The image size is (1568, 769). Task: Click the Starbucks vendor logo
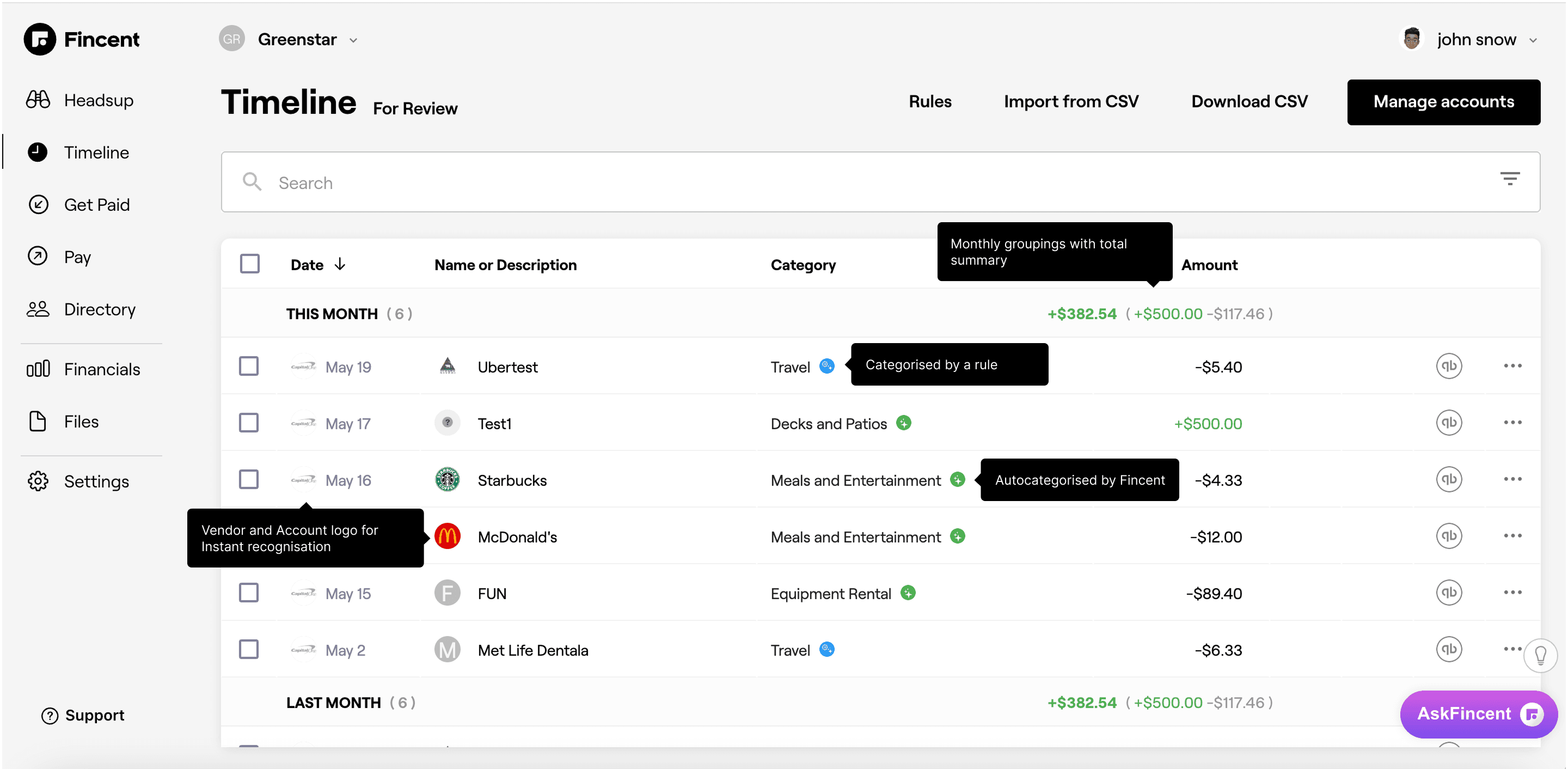point(448,479)
